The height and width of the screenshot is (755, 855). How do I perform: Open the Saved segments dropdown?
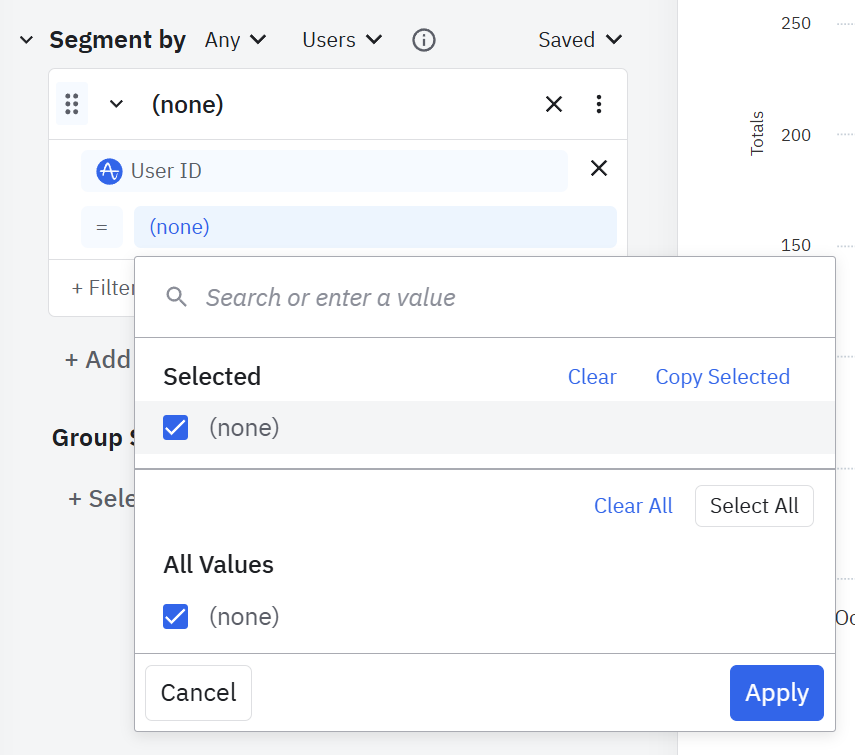(580, 40)
